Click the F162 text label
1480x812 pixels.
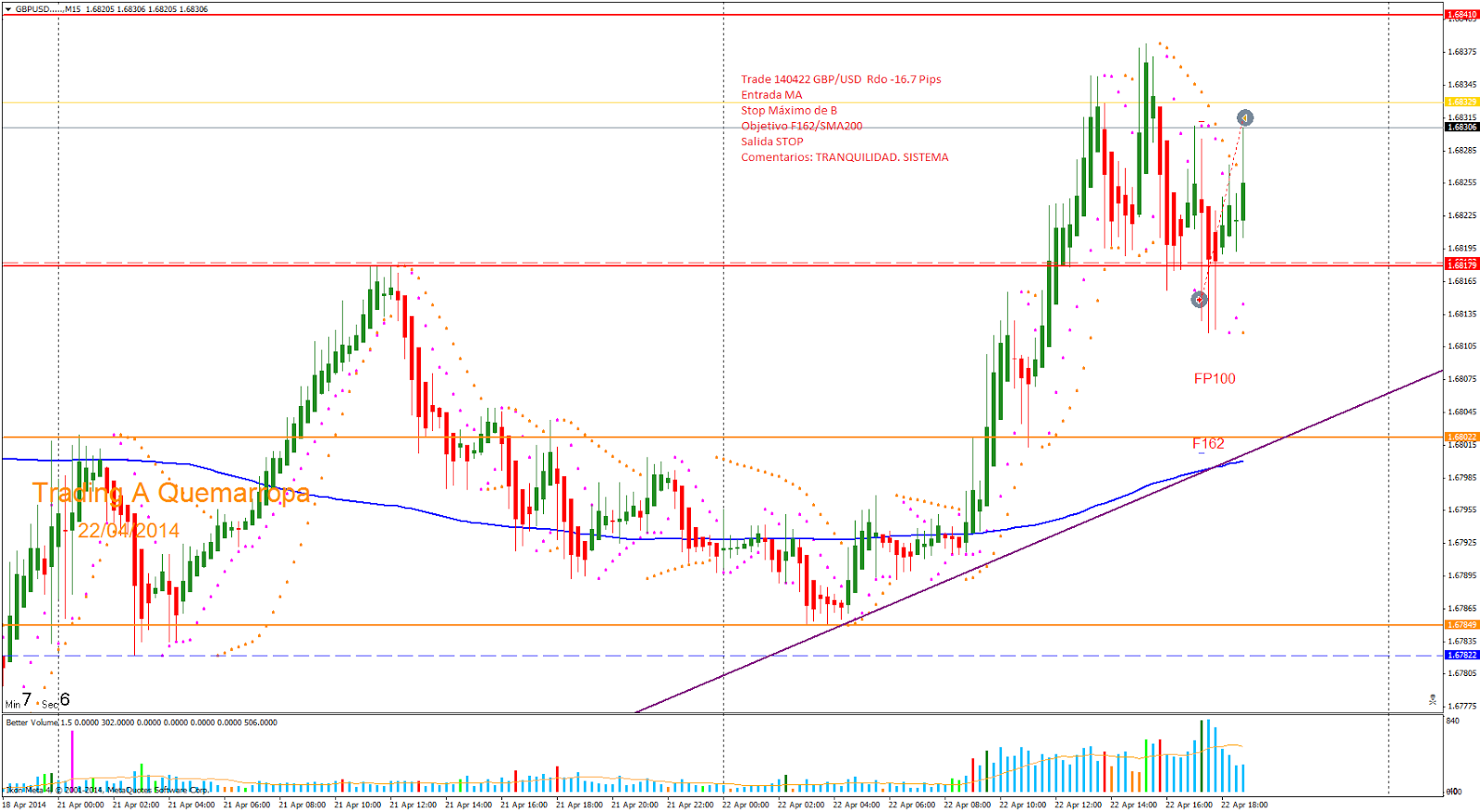(1208, 444)
